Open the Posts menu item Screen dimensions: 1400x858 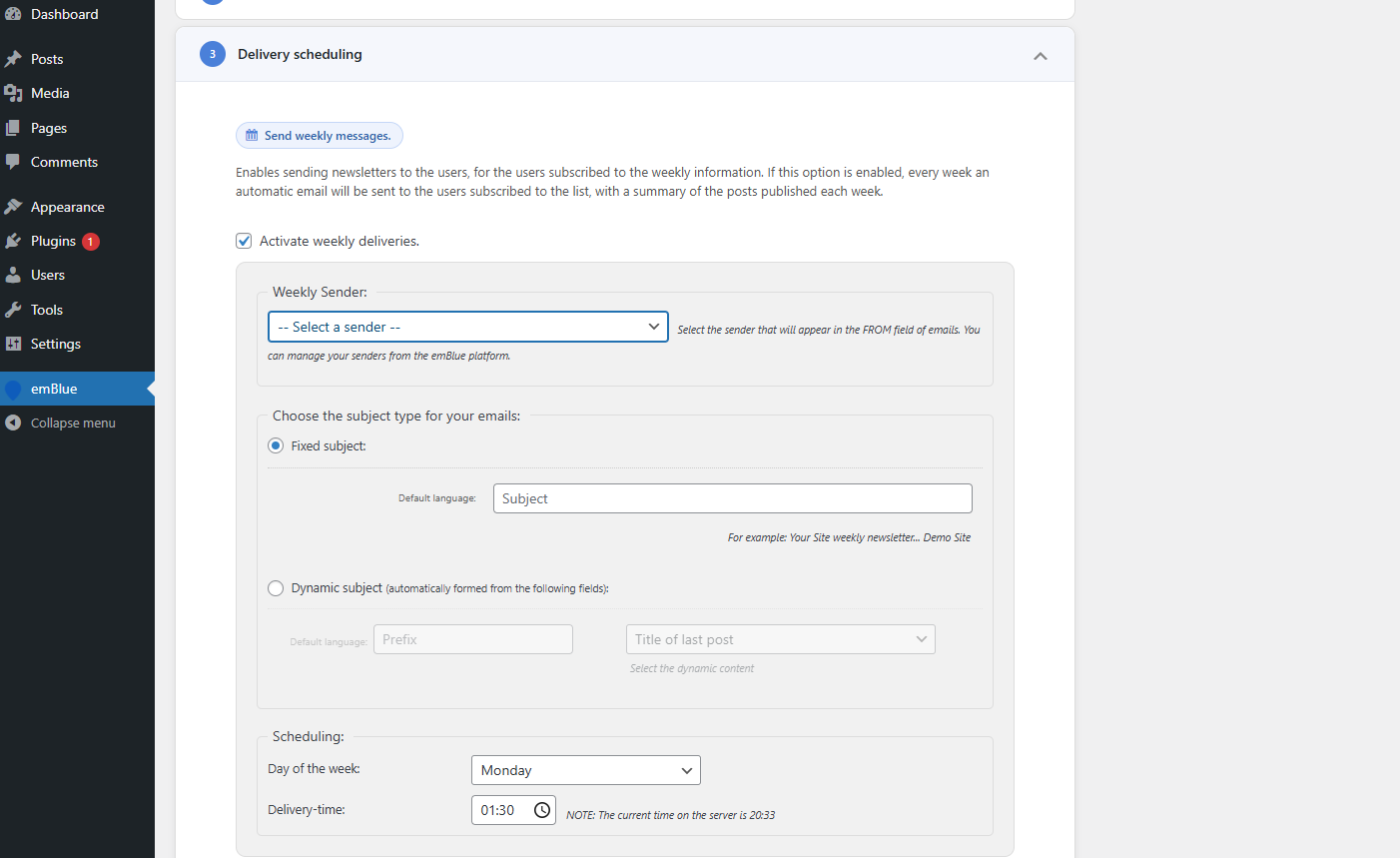[x=77, y=59]
